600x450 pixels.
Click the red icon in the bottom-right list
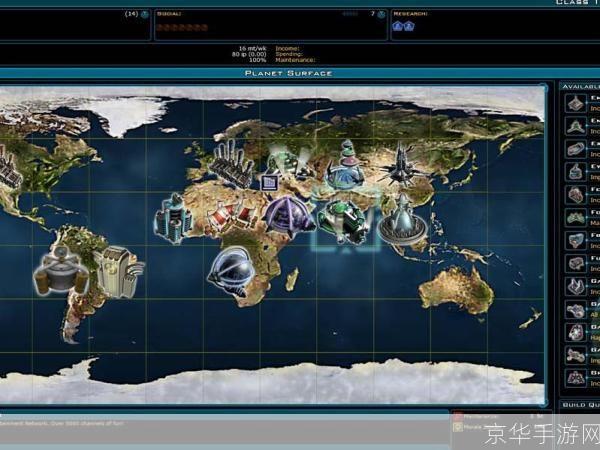tap(458, 417)
